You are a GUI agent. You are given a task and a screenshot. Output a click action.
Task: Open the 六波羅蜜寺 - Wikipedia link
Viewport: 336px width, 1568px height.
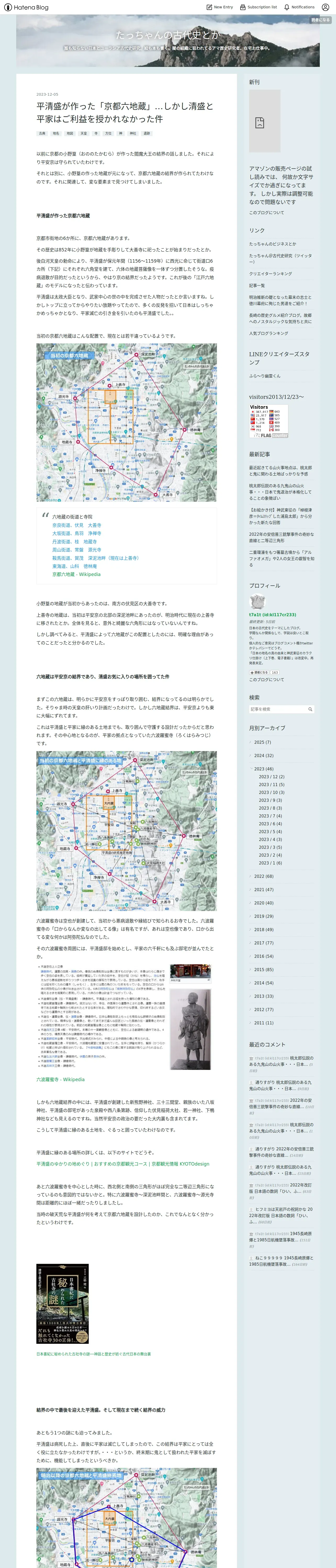(x=60, y=1079)
